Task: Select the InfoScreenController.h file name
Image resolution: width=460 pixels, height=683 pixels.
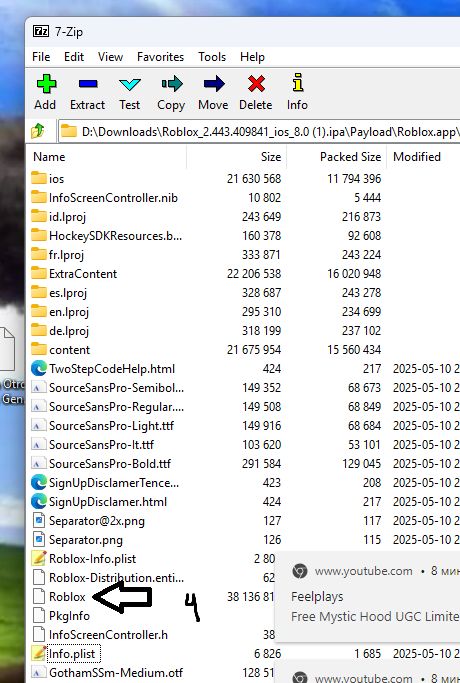Action: point(108,635)
